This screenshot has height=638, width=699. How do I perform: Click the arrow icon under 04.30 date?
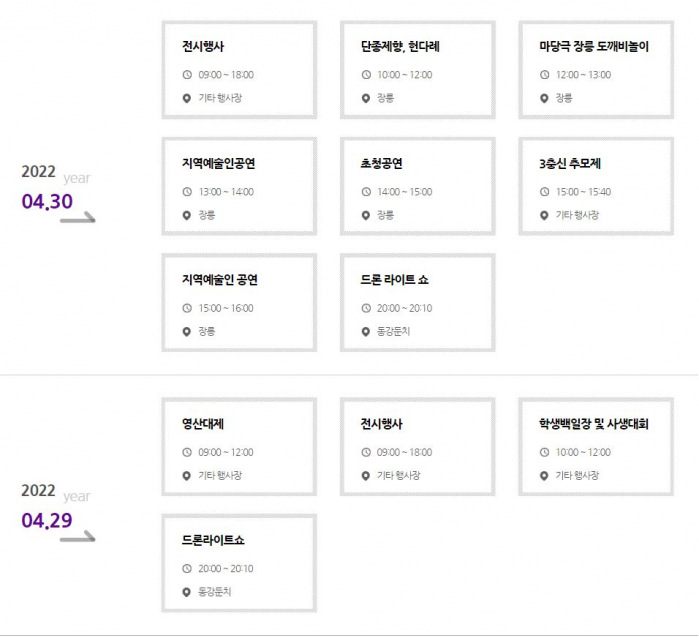coord(78,217)
